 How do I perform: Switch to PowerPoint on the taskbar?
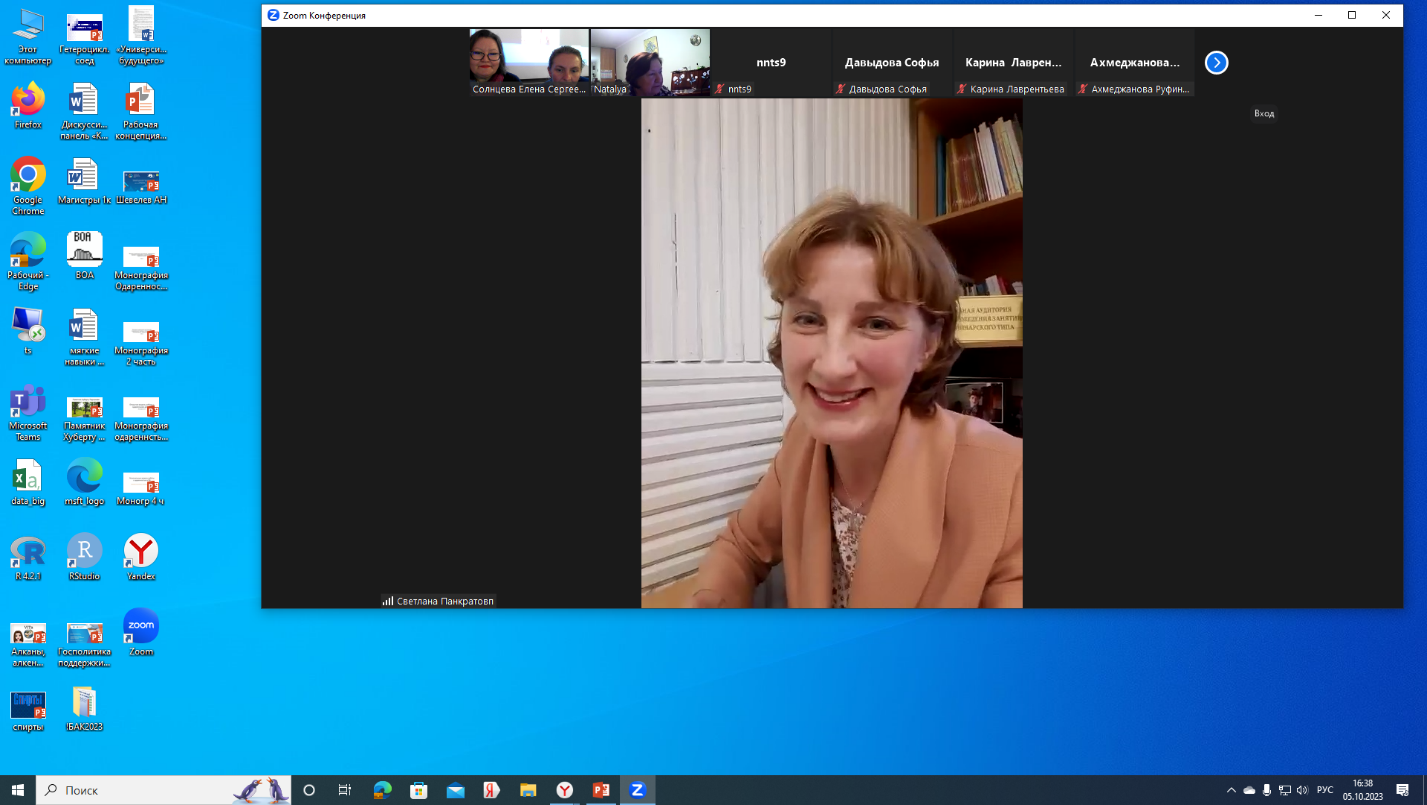point(601,790)
